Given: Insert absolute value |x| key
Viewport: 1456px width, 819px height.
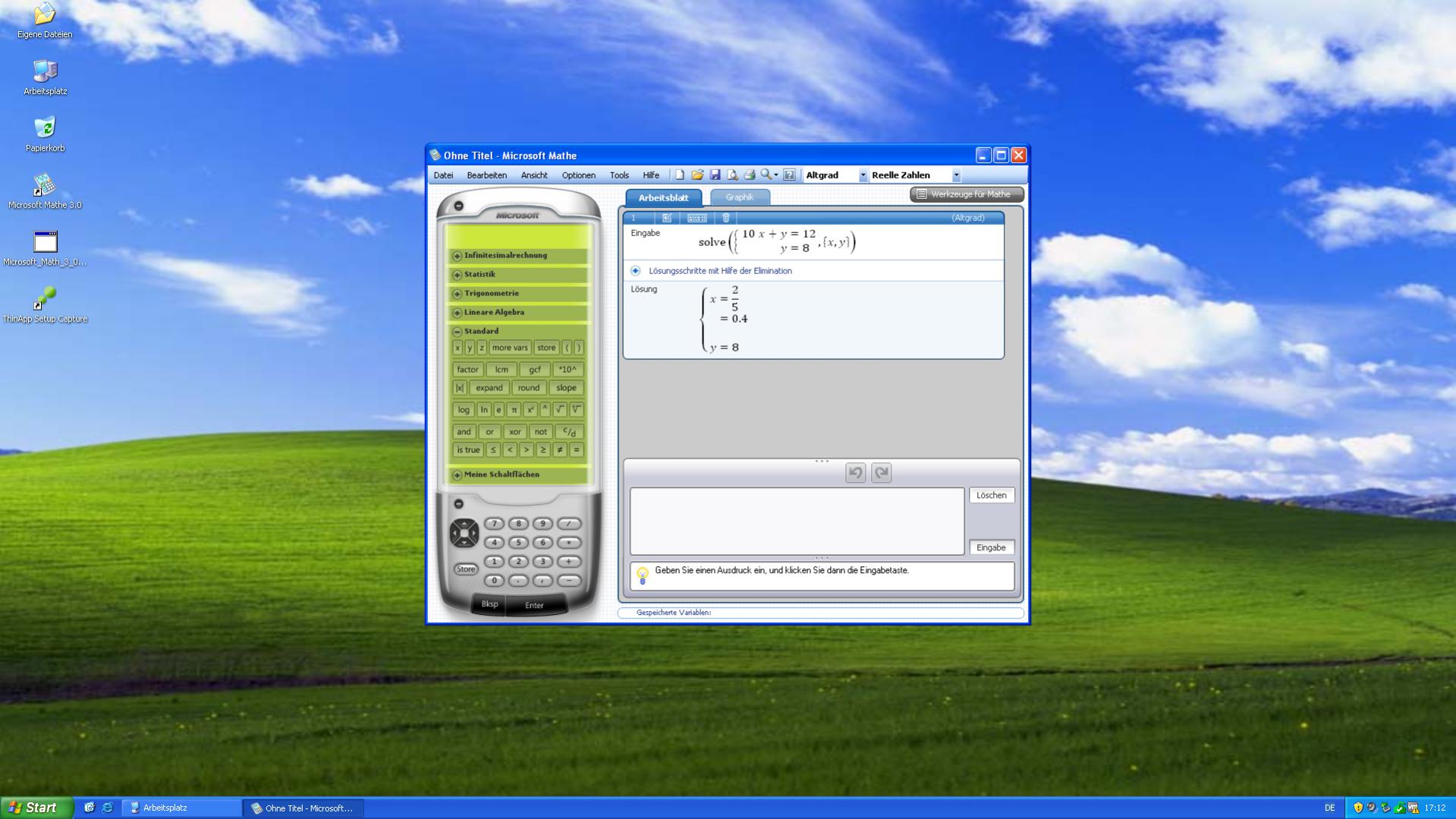Looking at the screenshot, I should click(x=460, y=388).
